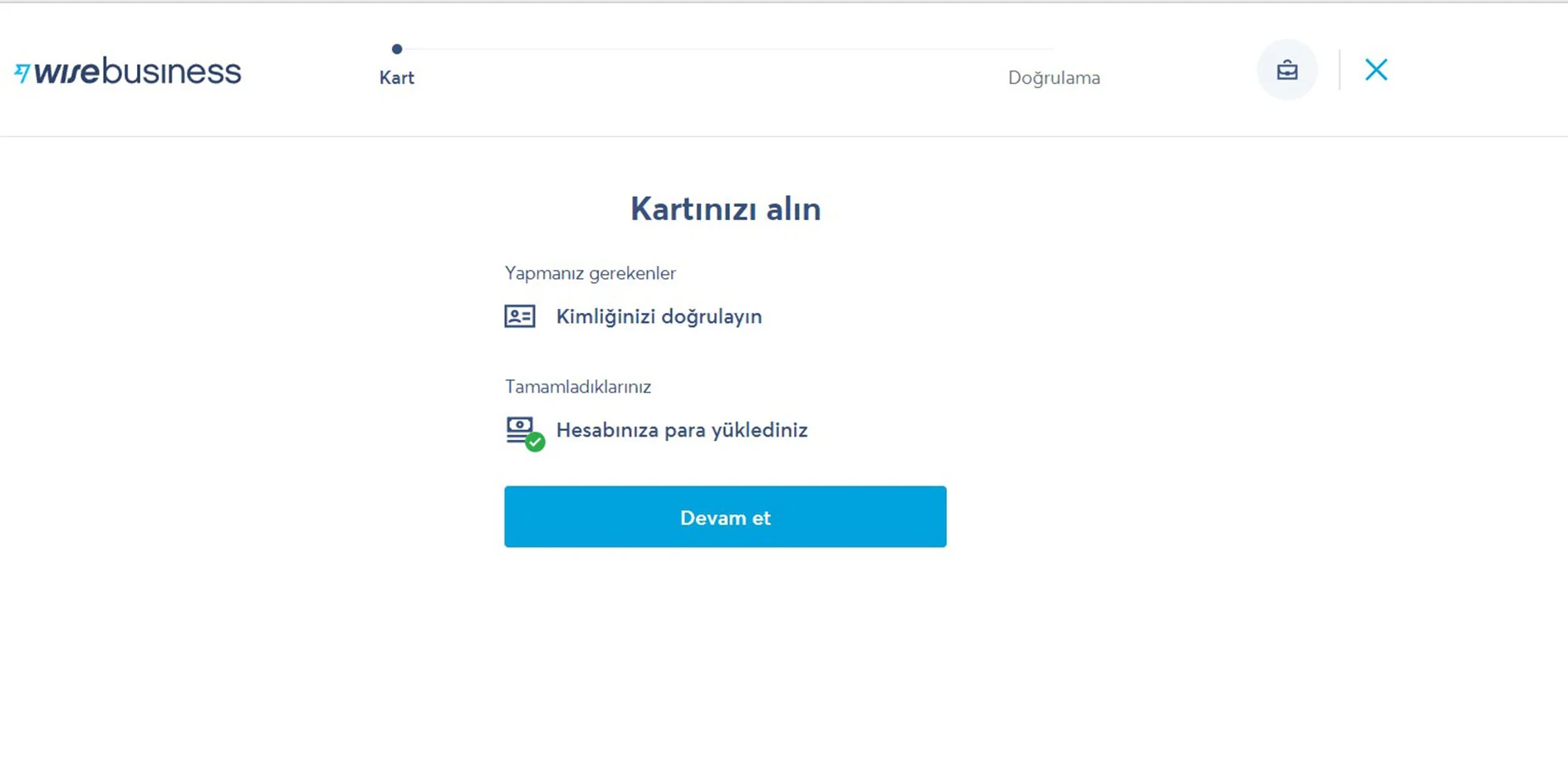The image size is (1568, 768).
Task: Click Hesabınıza para yüklediniz item text
Action: (681, 430)
